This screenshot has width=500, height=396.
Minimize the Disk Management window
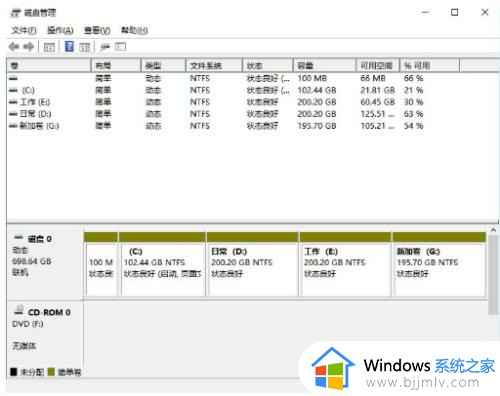pyautogui.click(x=425, y=12)
